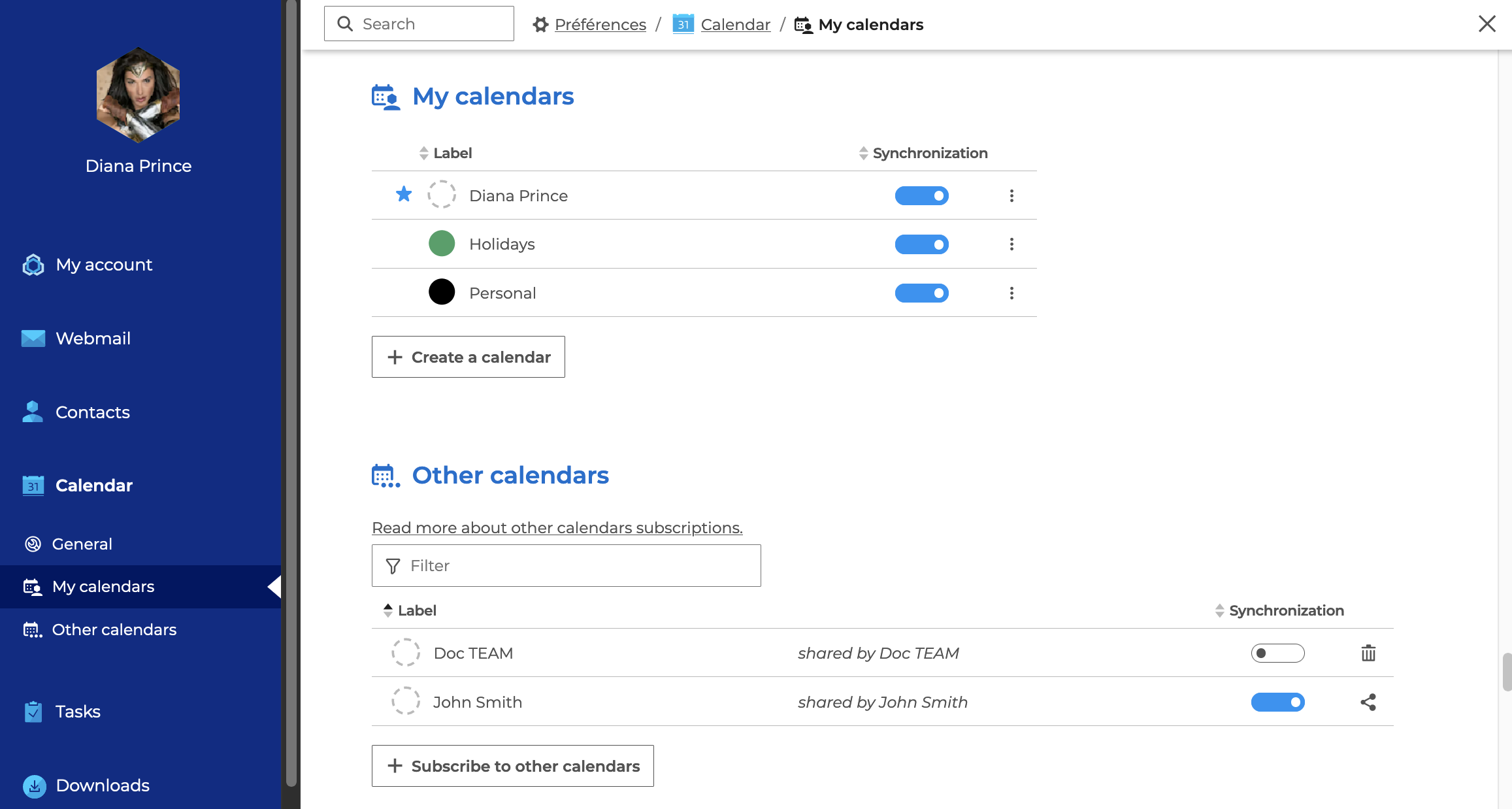Open the three-dot menu for Personal

coord(1011,293)
